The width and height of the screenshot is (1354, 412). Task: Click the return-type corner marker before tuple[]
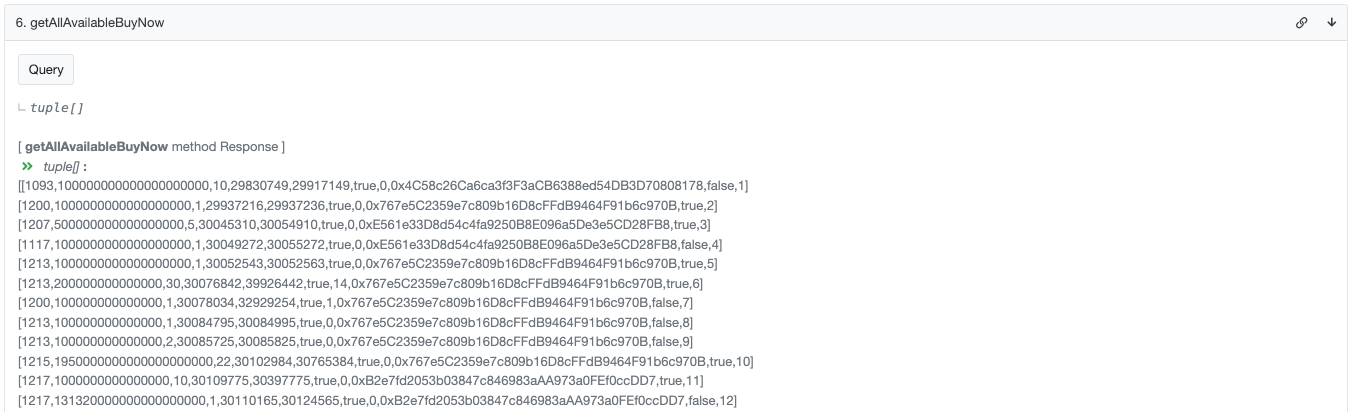pyautogui.click(x=23, y=107)
